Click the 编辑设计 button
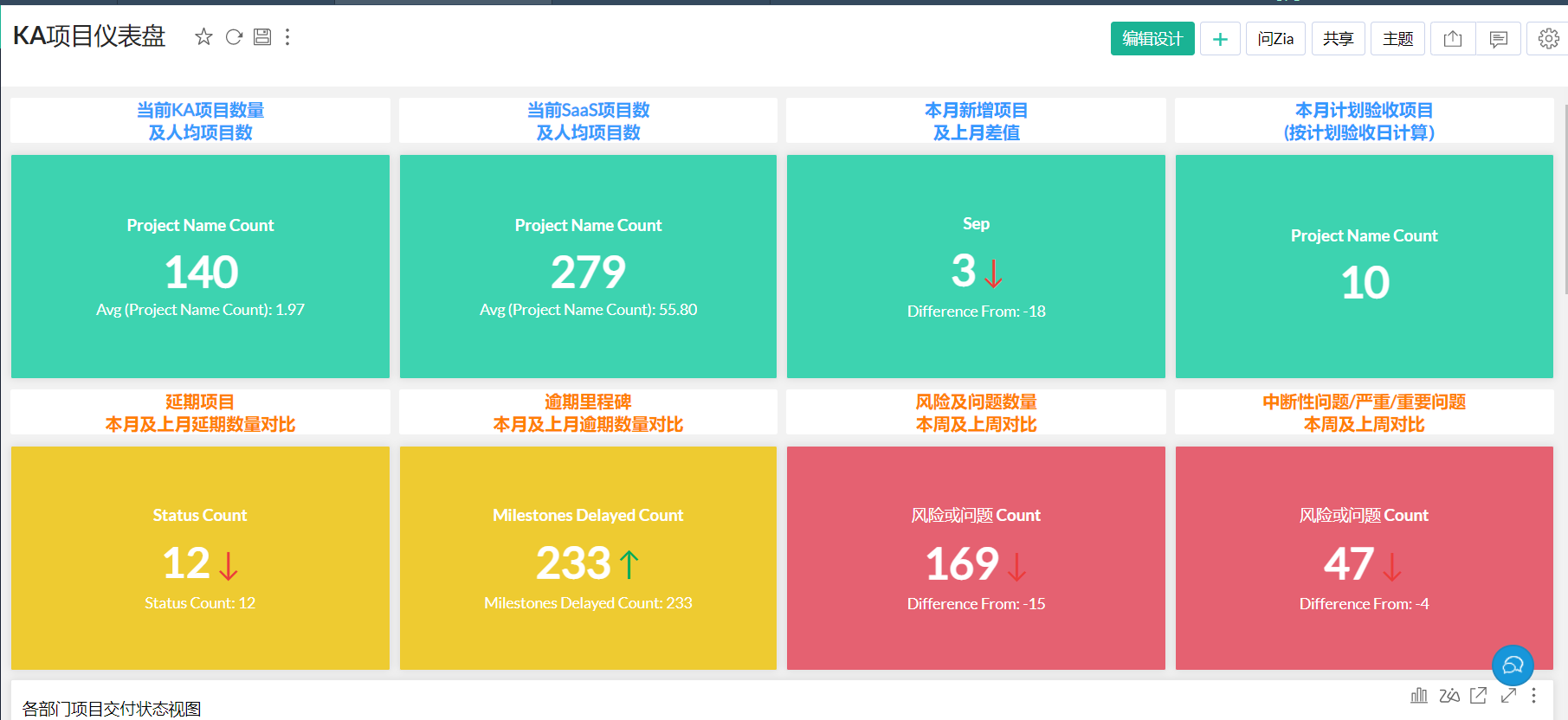The height and width of the screenshot is (720, 1568). (1152, 39)
